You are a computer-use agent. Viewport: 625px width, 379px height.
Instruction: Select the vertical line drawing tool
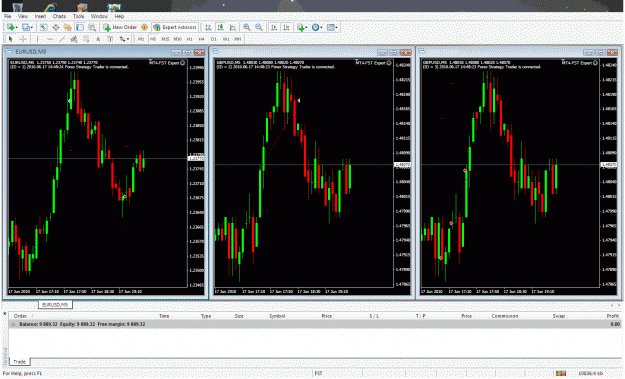[37, 39]
